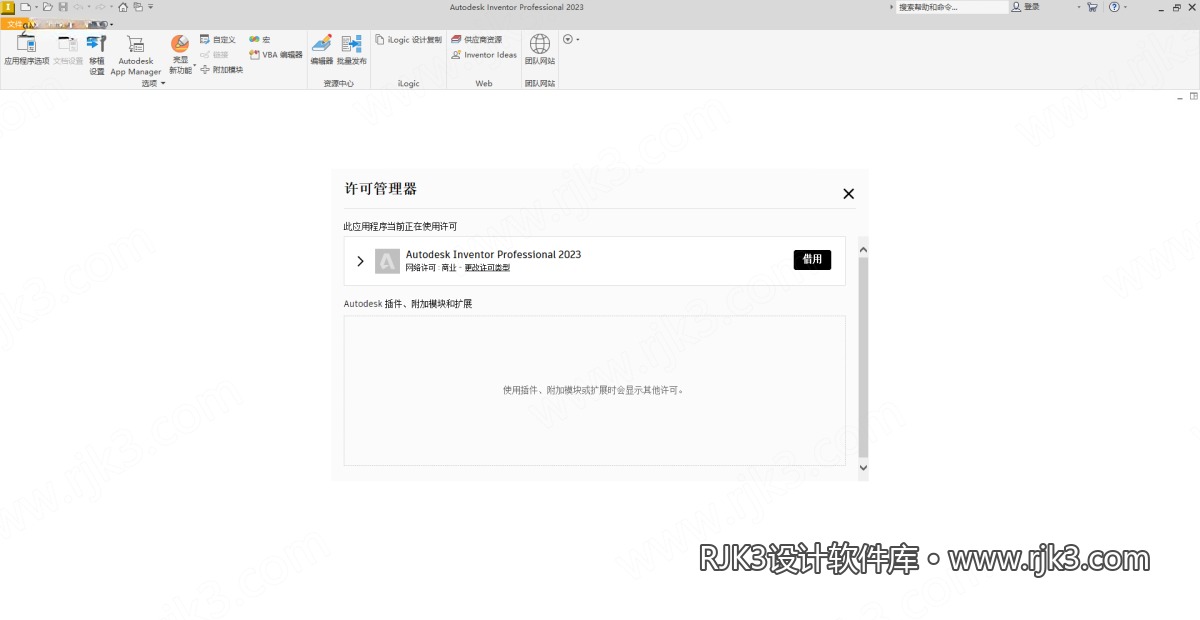The height and width of the screenshot is (620, 1200).
Task: Click the Home house icon
Action: click(122, 7)
